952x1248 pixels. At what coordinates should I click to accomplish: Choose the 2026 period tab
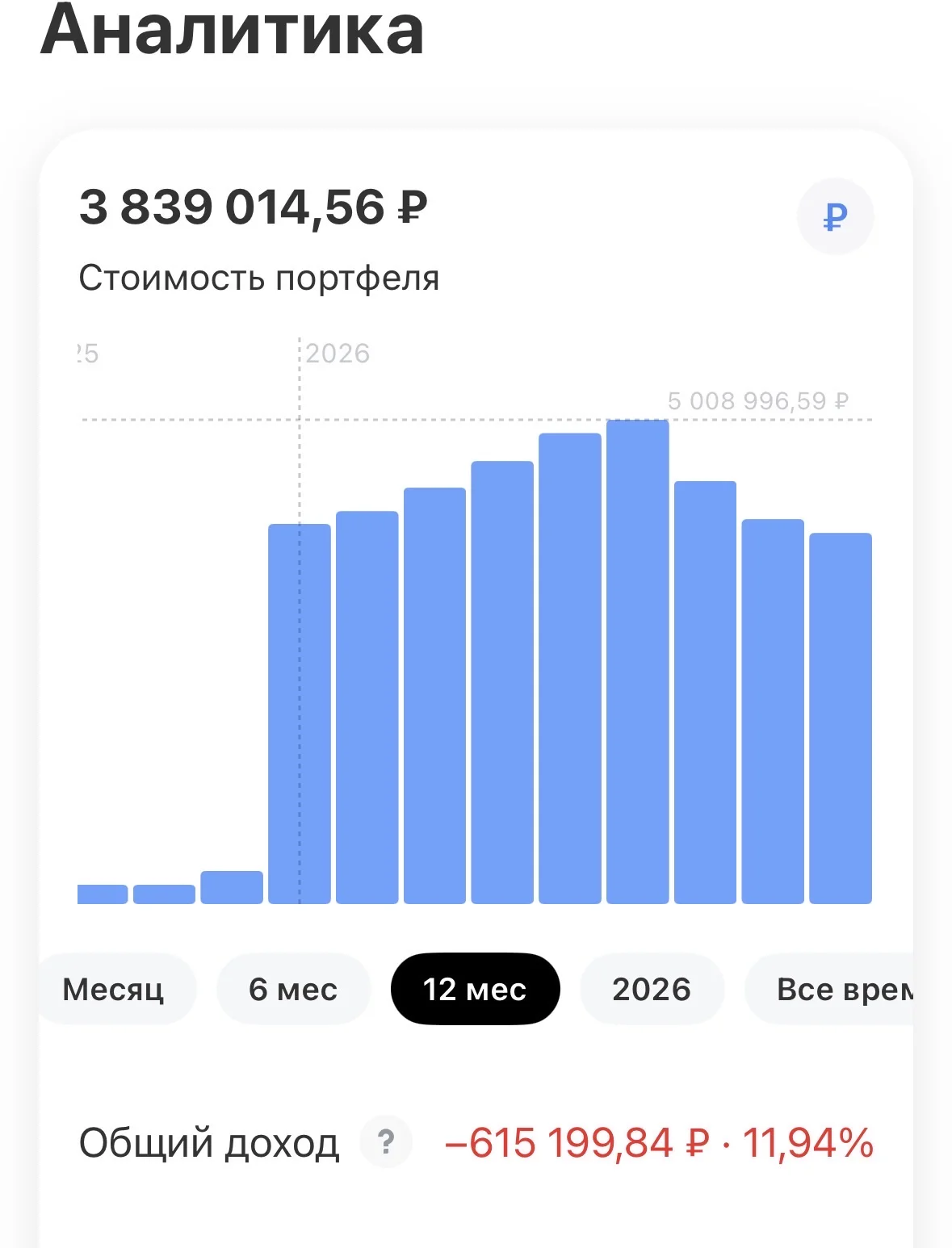pos(652,989)
